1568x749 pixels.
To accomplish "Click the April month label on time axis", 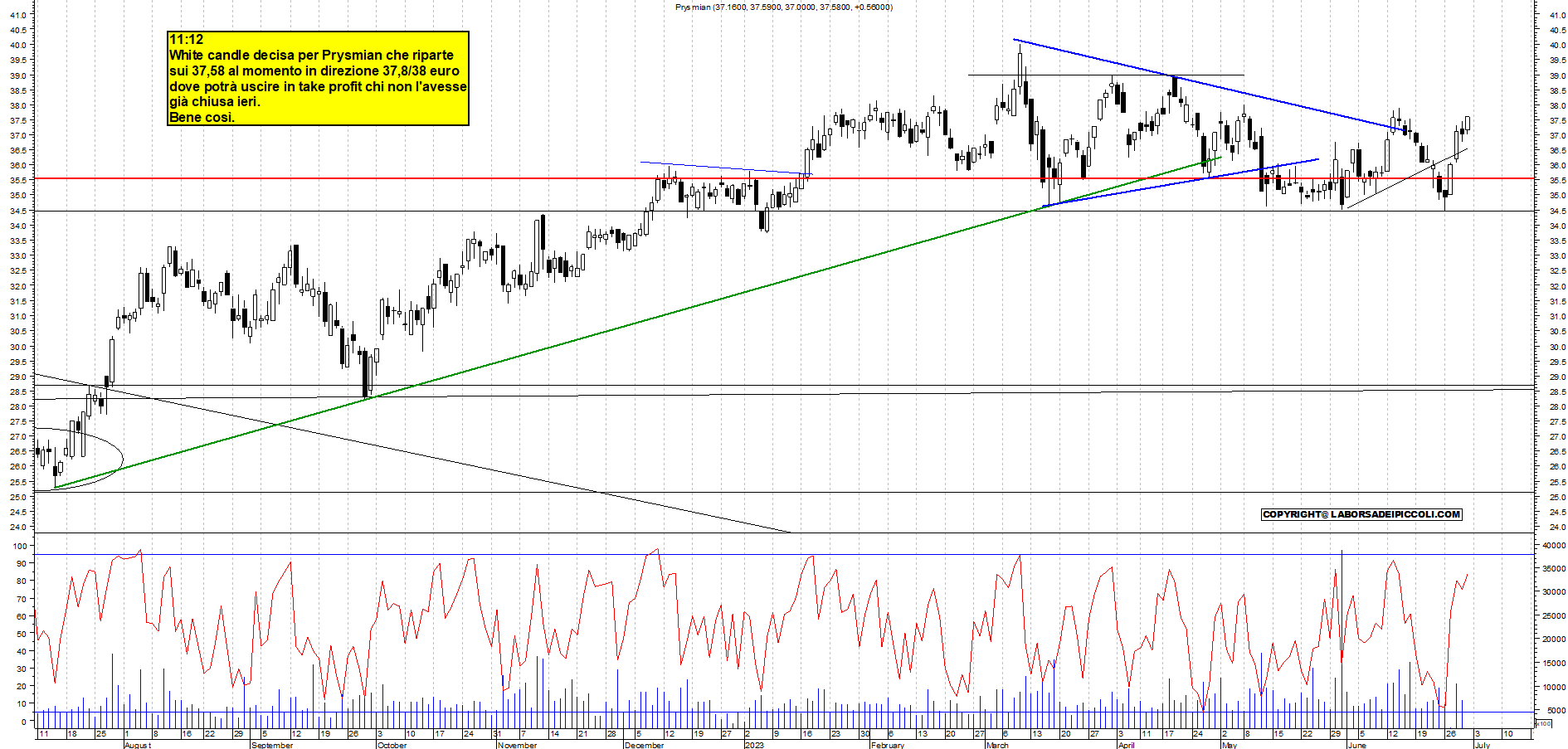I will coord(1126,745).
